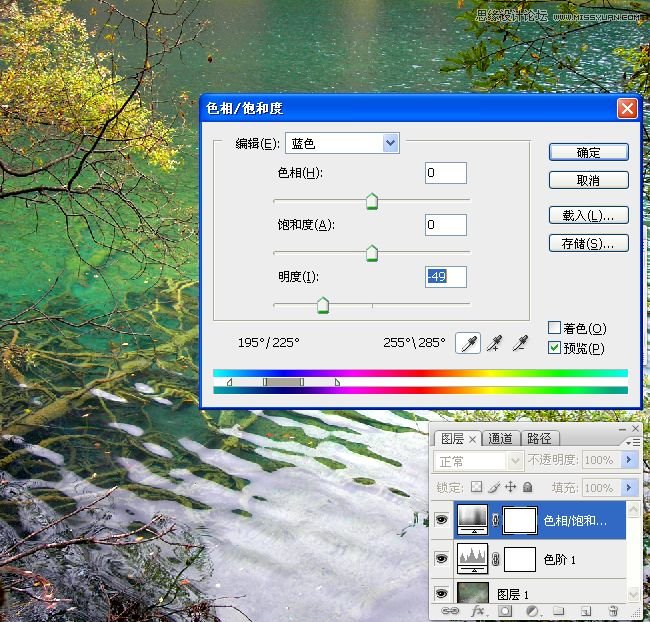This screenshot has height=622, width=650.
Task: Click the layers list scroll-down arrow
Action: [x=633, y=595]
